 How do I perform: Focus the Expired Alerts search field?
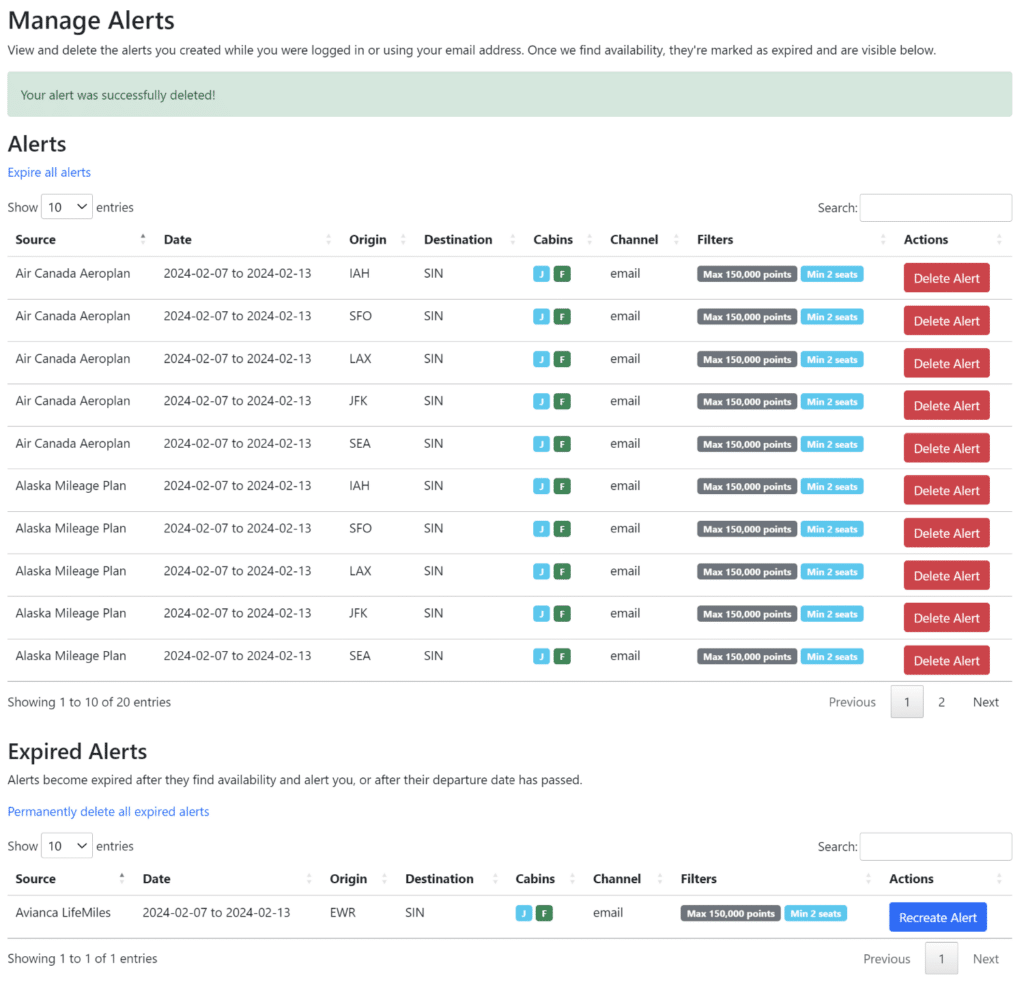pyautogui.click(x=935, y=847)
